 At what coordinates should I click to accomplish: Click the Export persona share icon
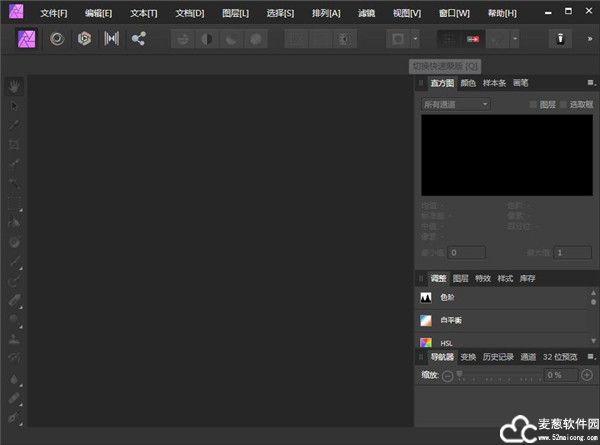pos(138,38)
